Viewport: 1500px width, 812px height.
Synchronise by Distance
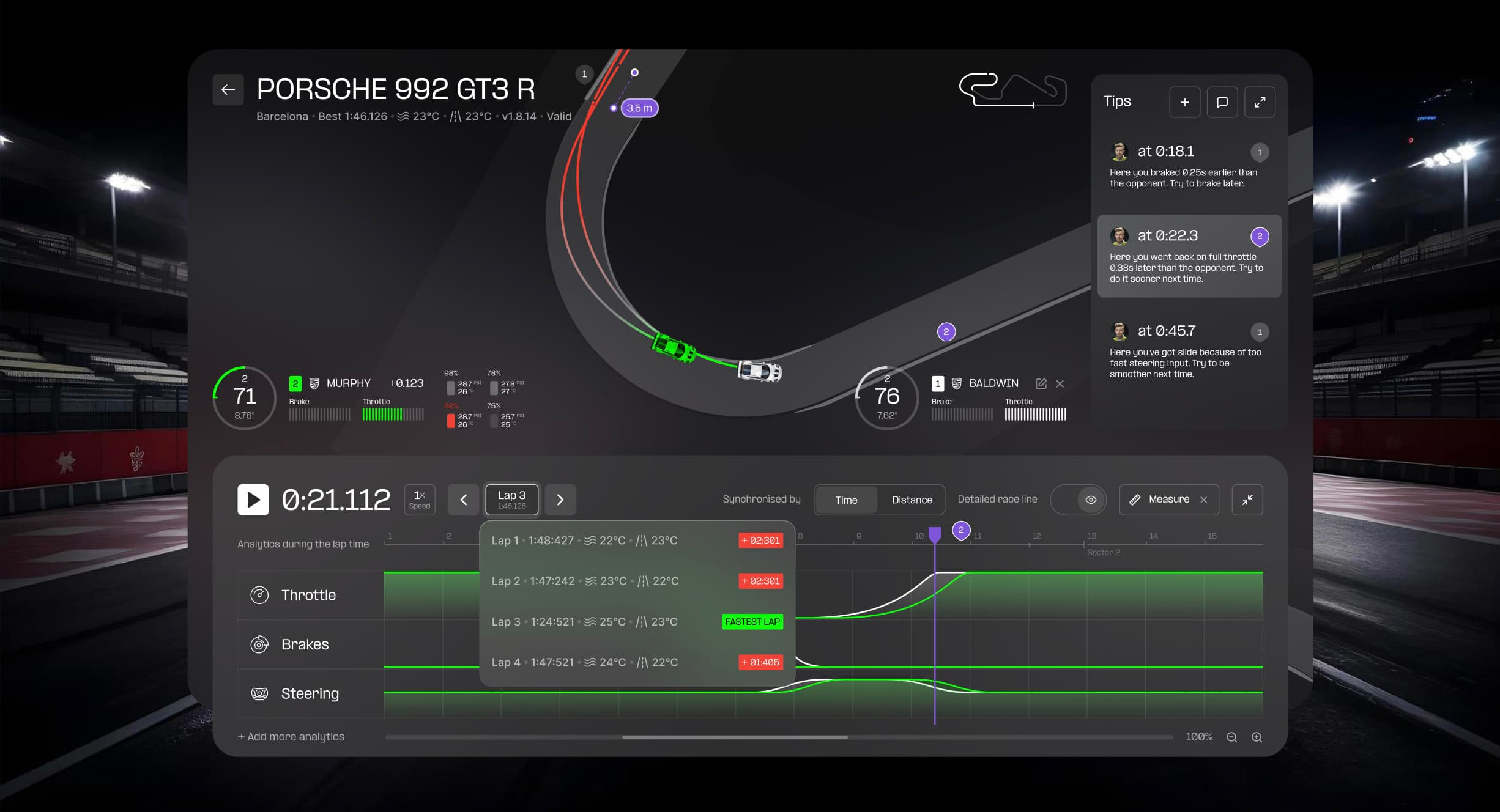coord(912,500)
